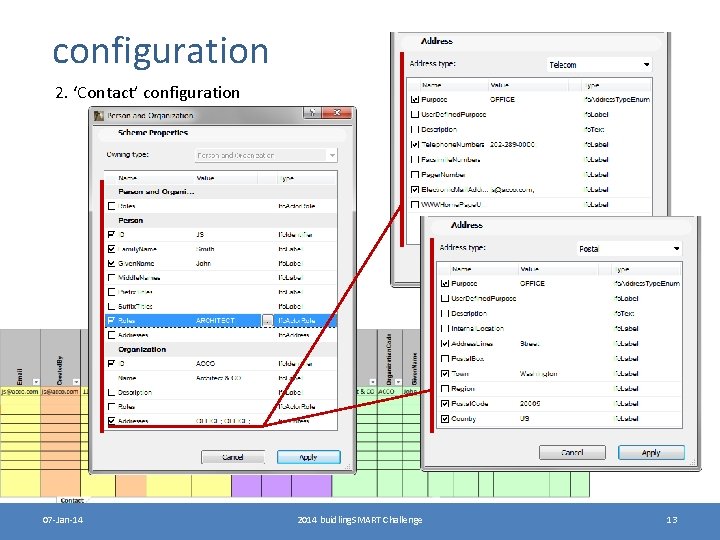
Task: Open Address type dropdown showing Telecom
Action: 599,65
